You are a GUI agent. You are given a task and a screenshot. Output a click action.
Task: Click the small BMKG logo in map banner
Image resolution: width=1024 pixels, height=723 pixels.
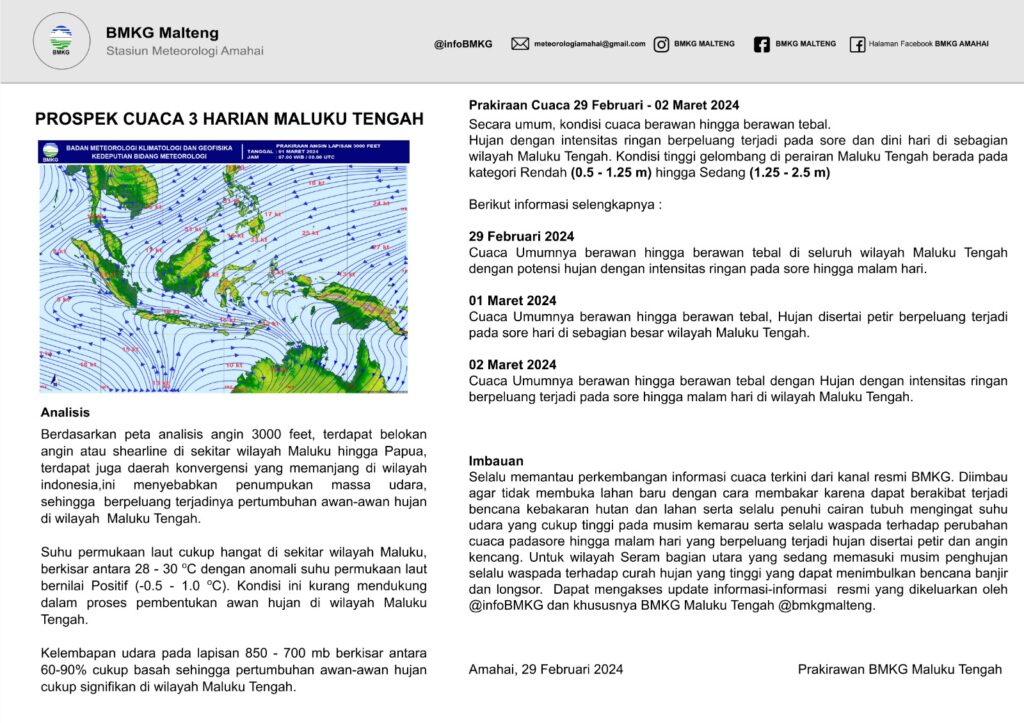[x=50, y=153]
